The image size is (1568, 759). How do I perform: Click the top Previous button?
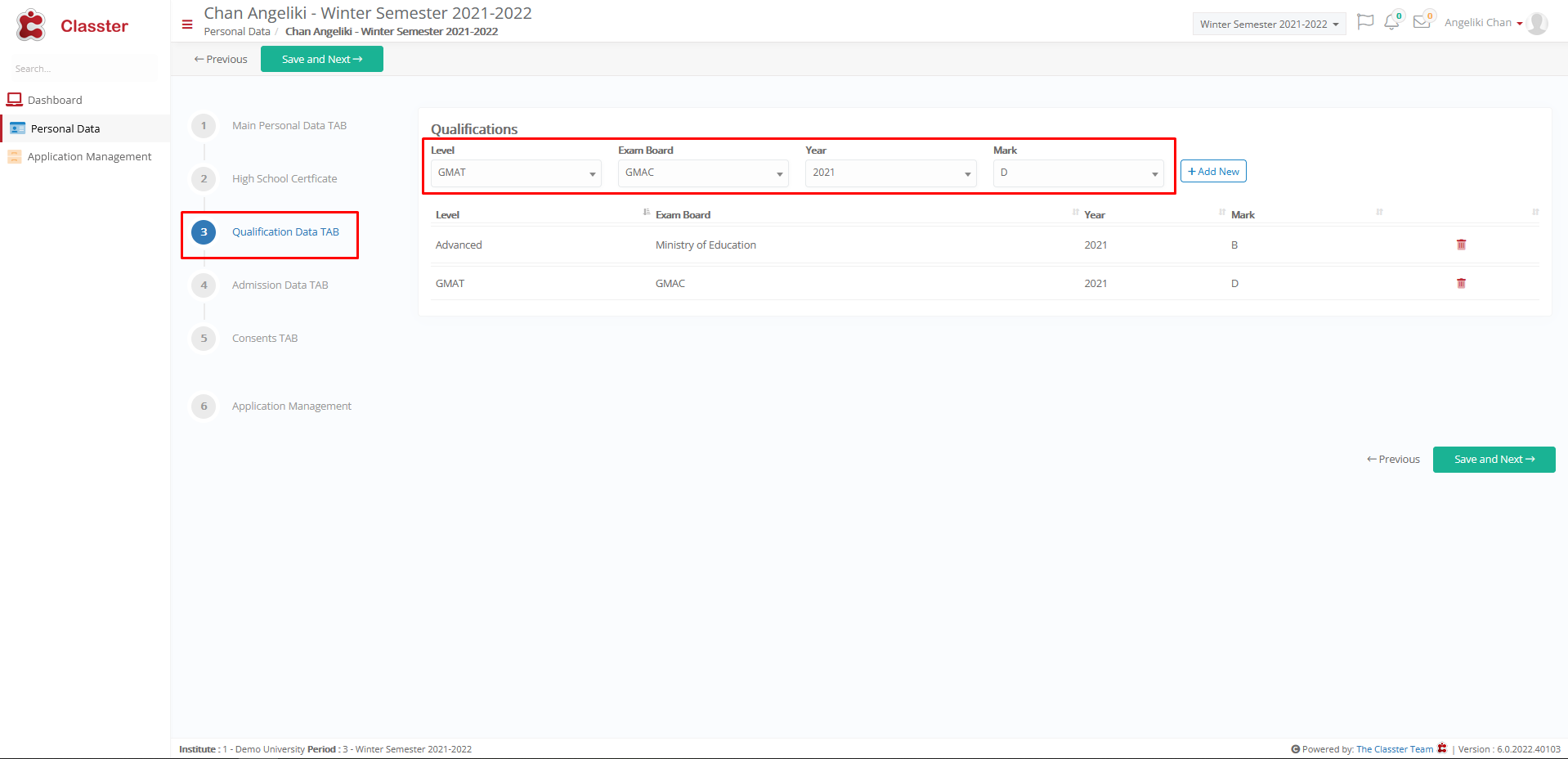pyautogui.click(x=221, y=59)
